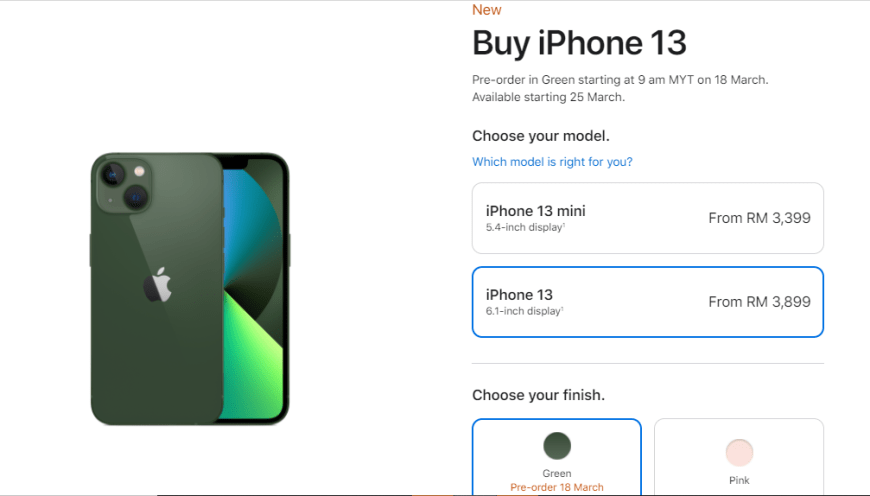Select the iPhone 13 mini model option
870x496 pixels.
(x=648, y=218)
